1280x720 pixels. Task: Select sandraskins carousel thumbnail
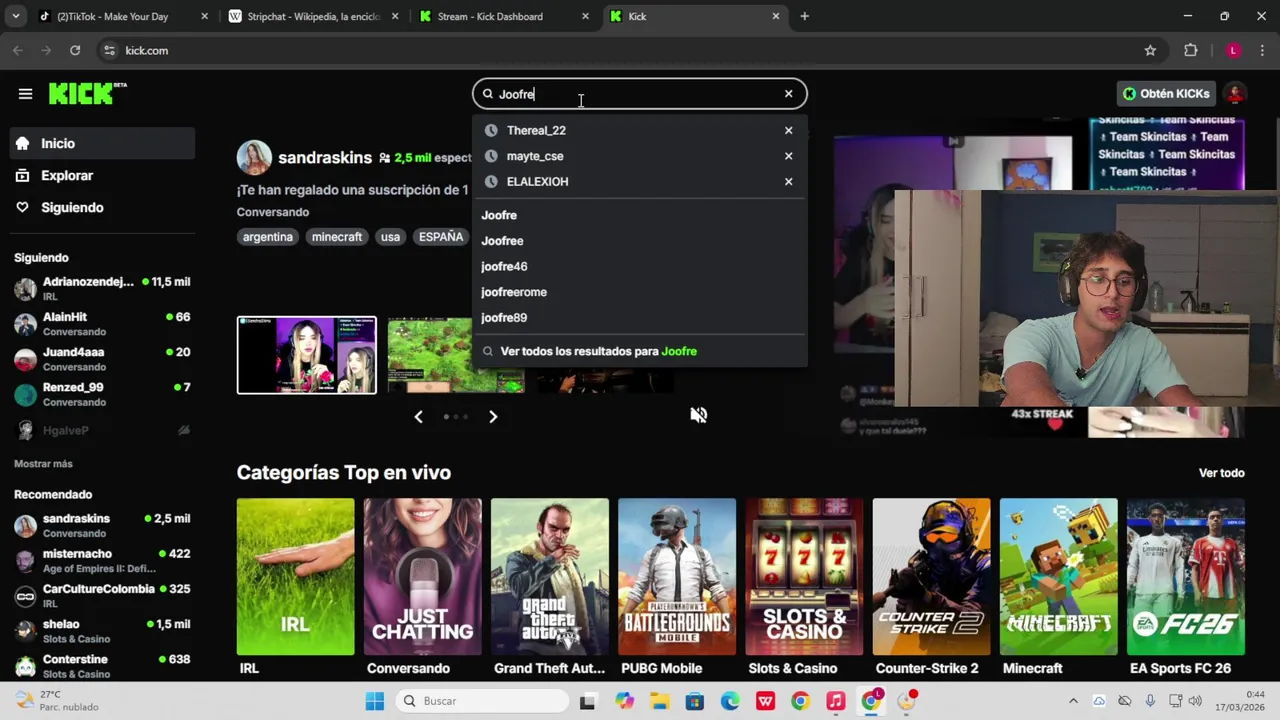(307, 355)
